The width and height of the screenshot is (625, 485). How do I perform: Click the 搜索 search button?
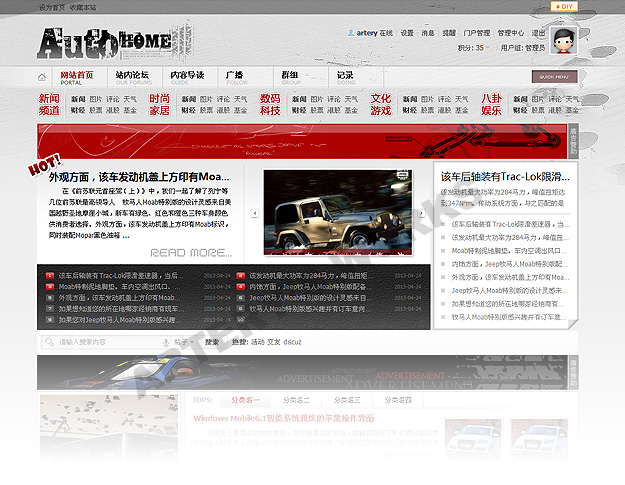211,342
